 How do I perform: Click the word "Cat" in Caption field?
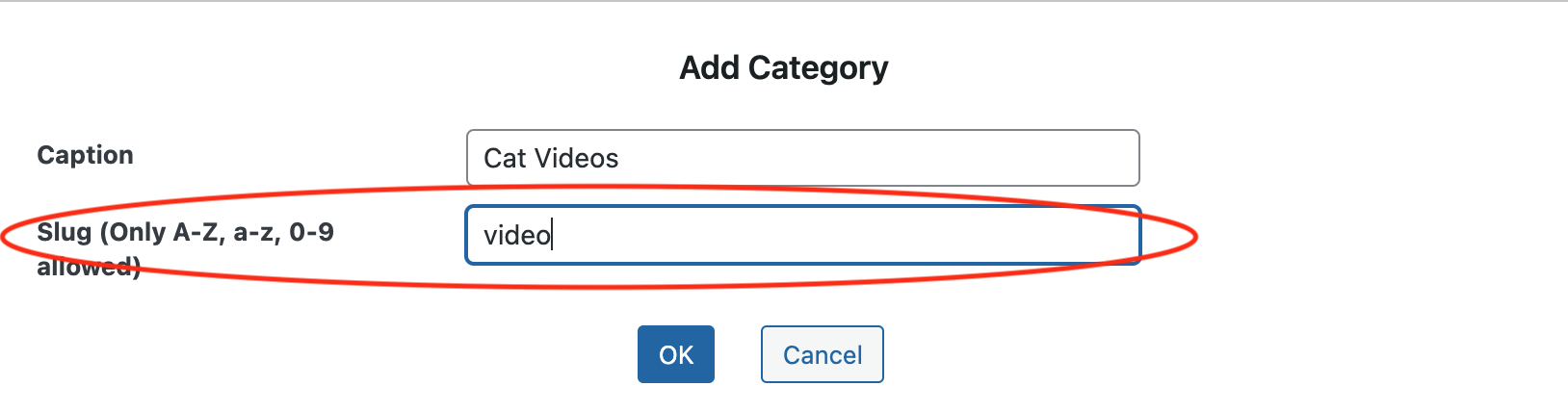pos(505,158)
